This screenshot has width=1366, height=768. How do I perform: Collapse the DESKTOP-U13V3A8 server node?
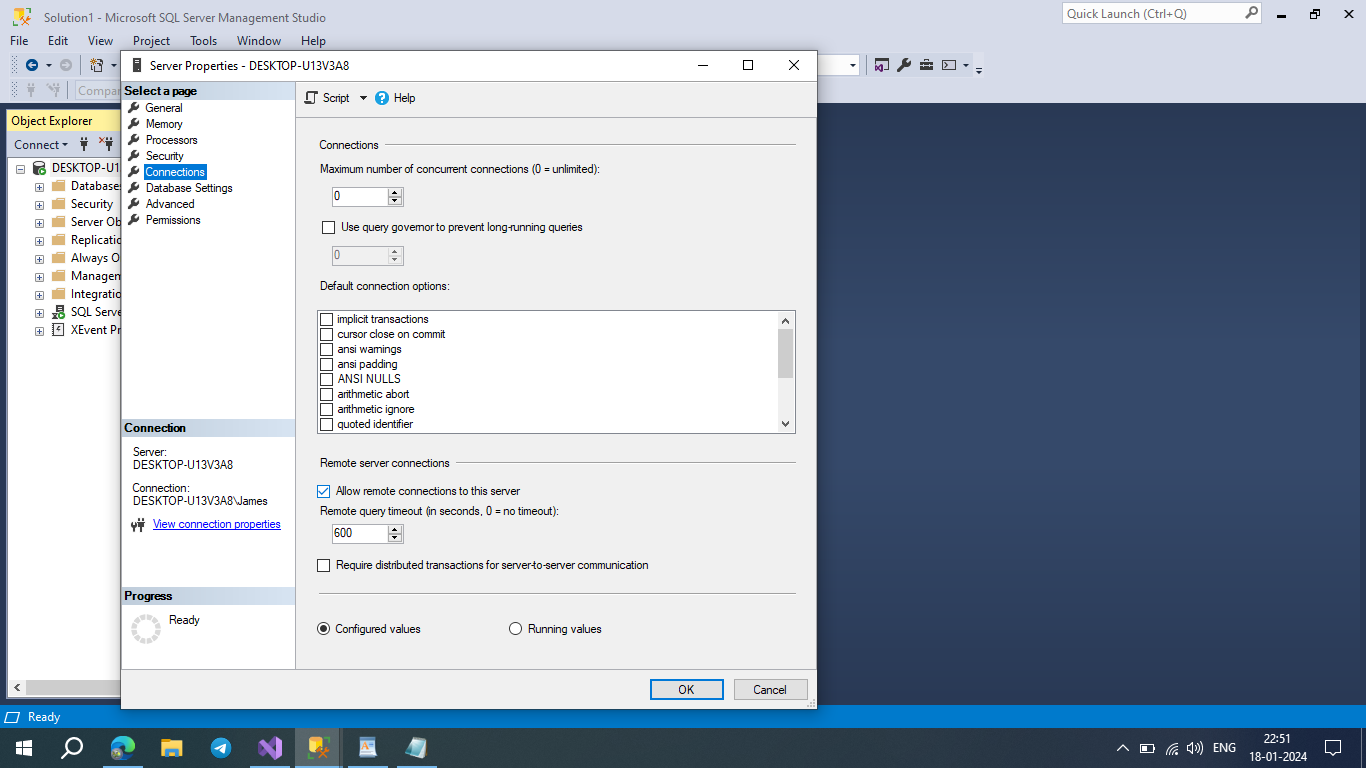[x=20, y=169]
